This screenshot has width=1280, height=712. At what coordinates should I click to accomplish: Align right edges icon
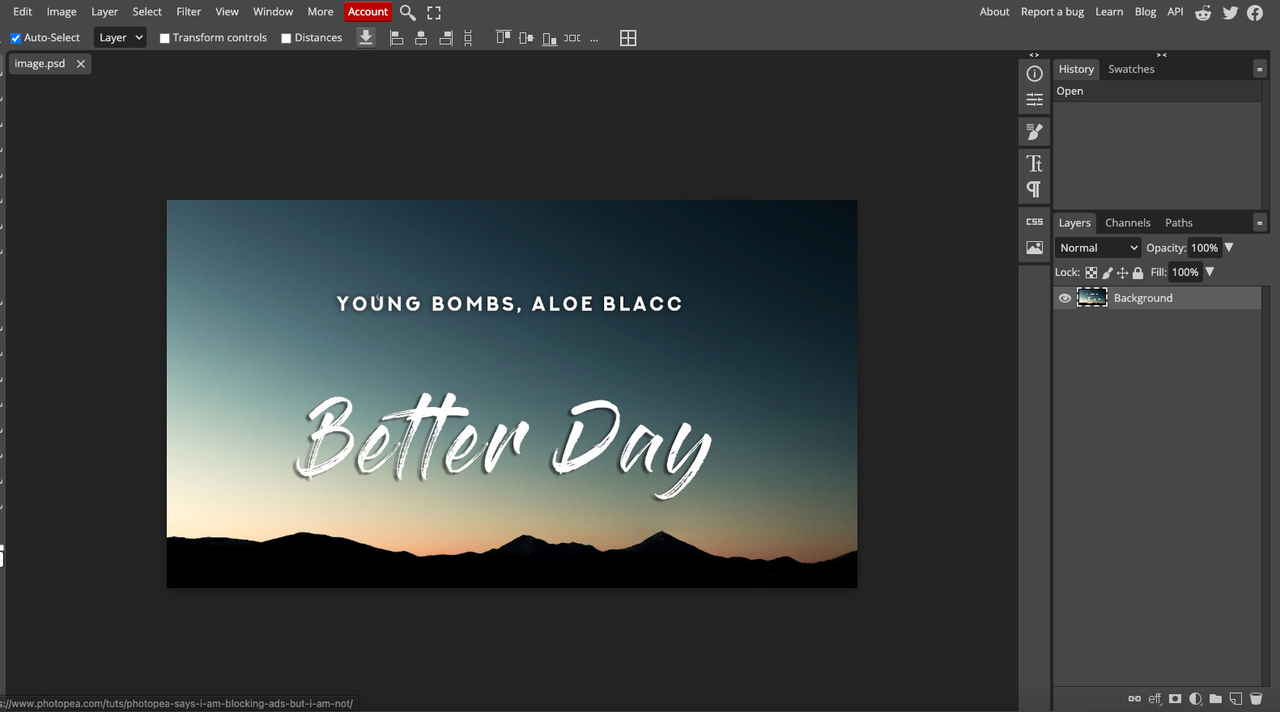pos(446,38)
